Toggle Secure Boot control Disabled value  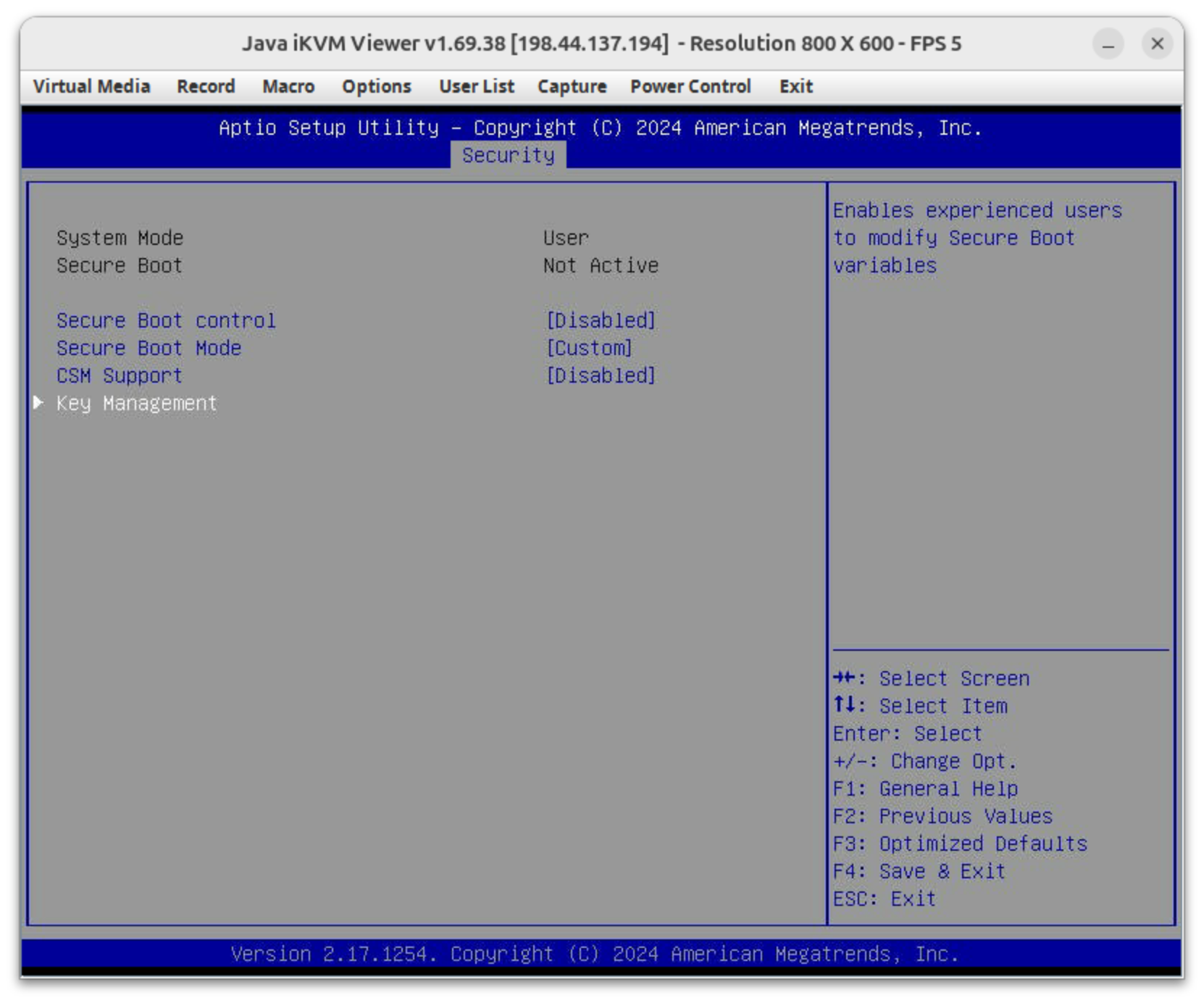coord(601,320)
